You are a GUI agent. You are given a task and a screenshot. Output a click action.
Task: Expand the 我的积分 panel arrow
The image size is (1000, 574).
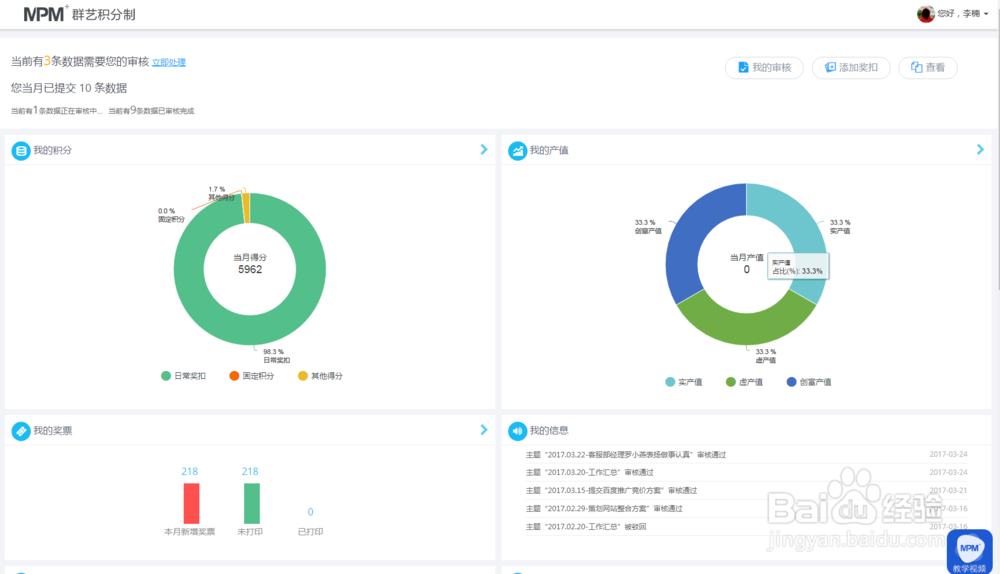tap(483, 149)
